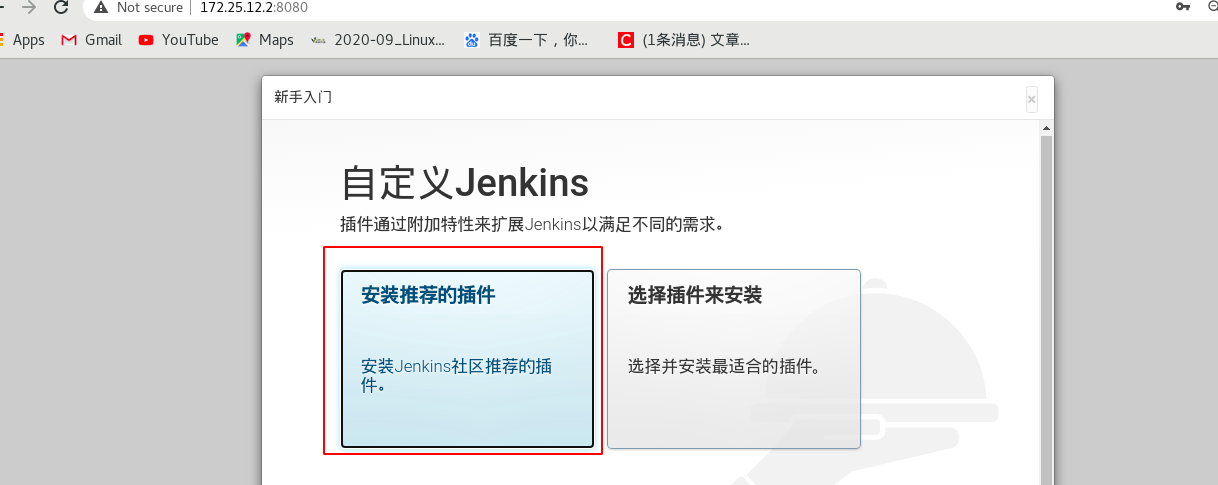This screenshot has height=485, width=1218.
Task: Open the 2020-09_Linux... bookmark
Action: pos(378,40)
